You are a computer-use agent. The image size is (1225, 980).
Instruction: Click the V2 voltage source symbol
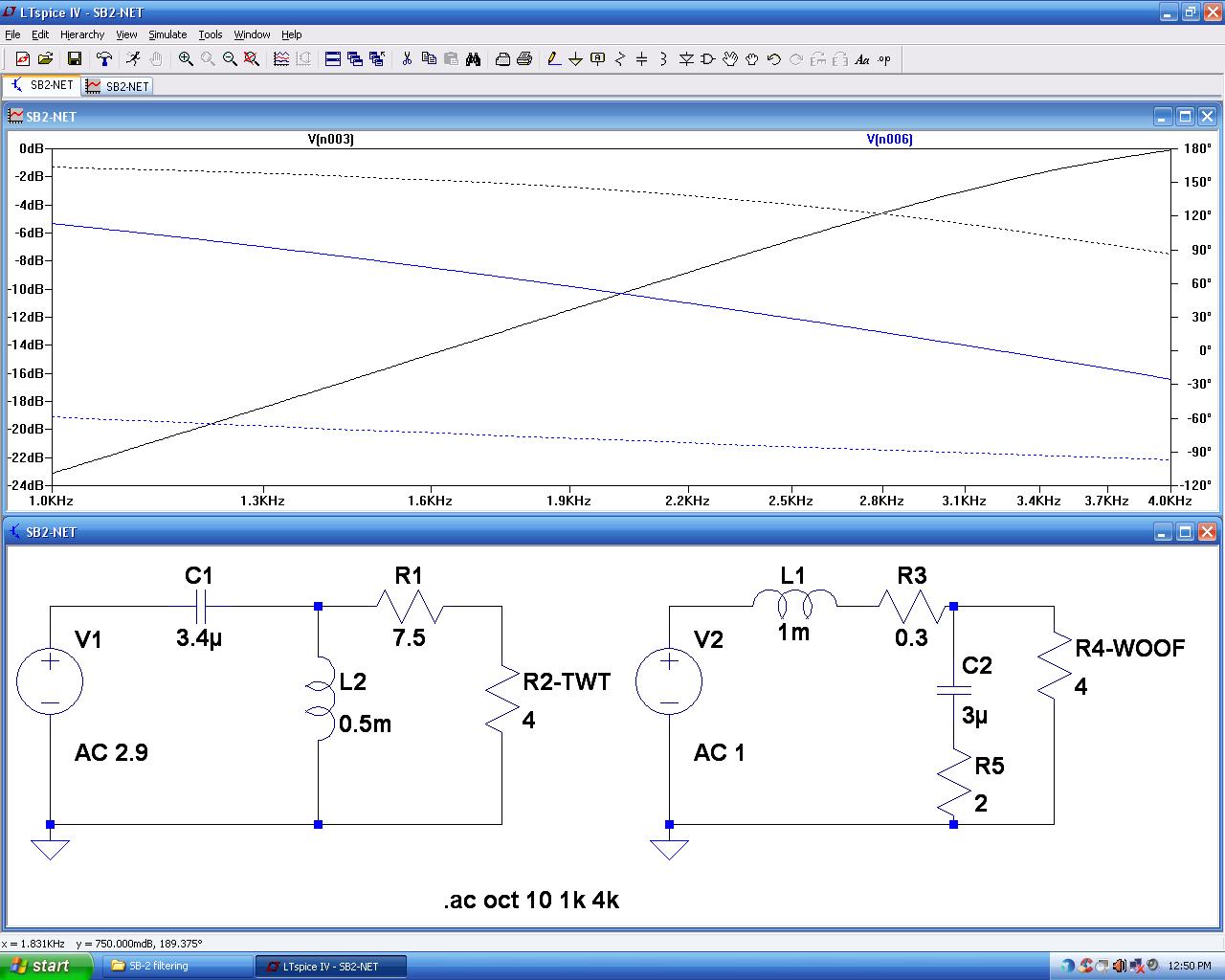(669, 682)
